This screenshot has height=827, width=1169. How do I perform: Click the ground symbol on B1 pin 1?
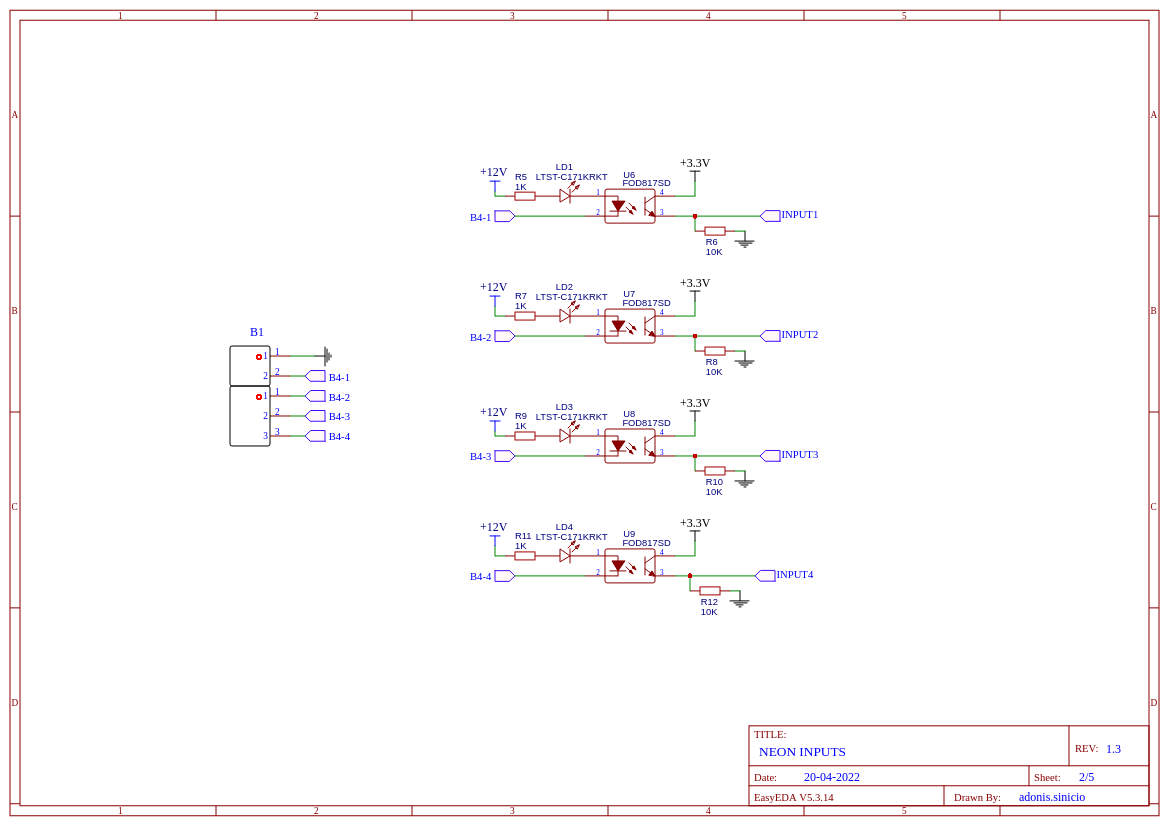327,356
